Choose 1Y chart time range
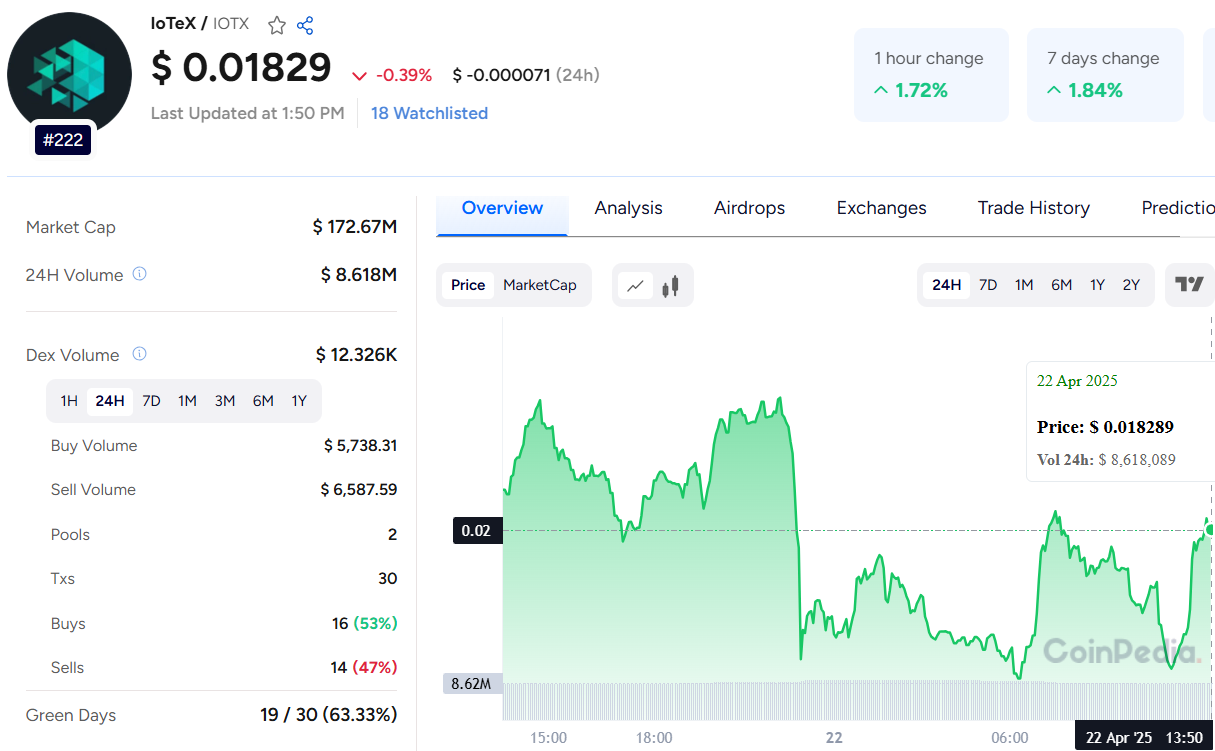This screenshot has width=1215, height=751. point(1097,285)
